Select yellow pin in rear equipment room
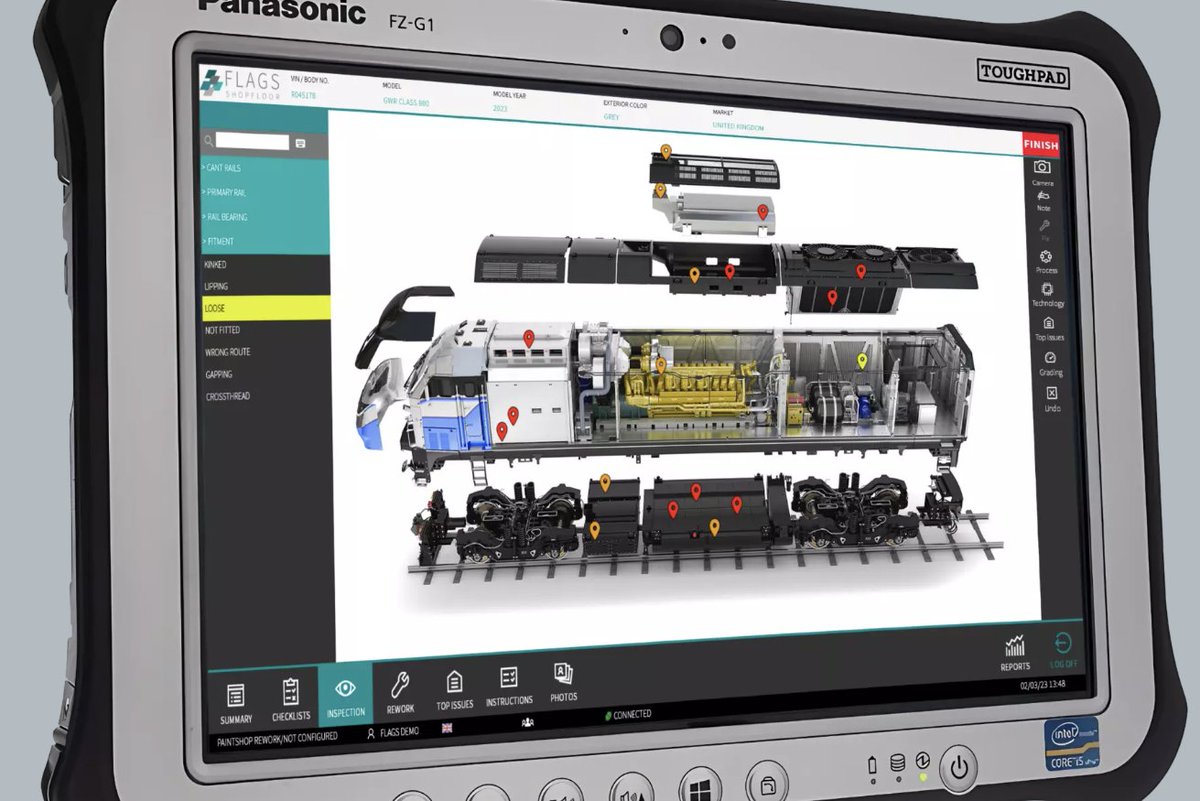1200x801 pixels. coord(863,360)
